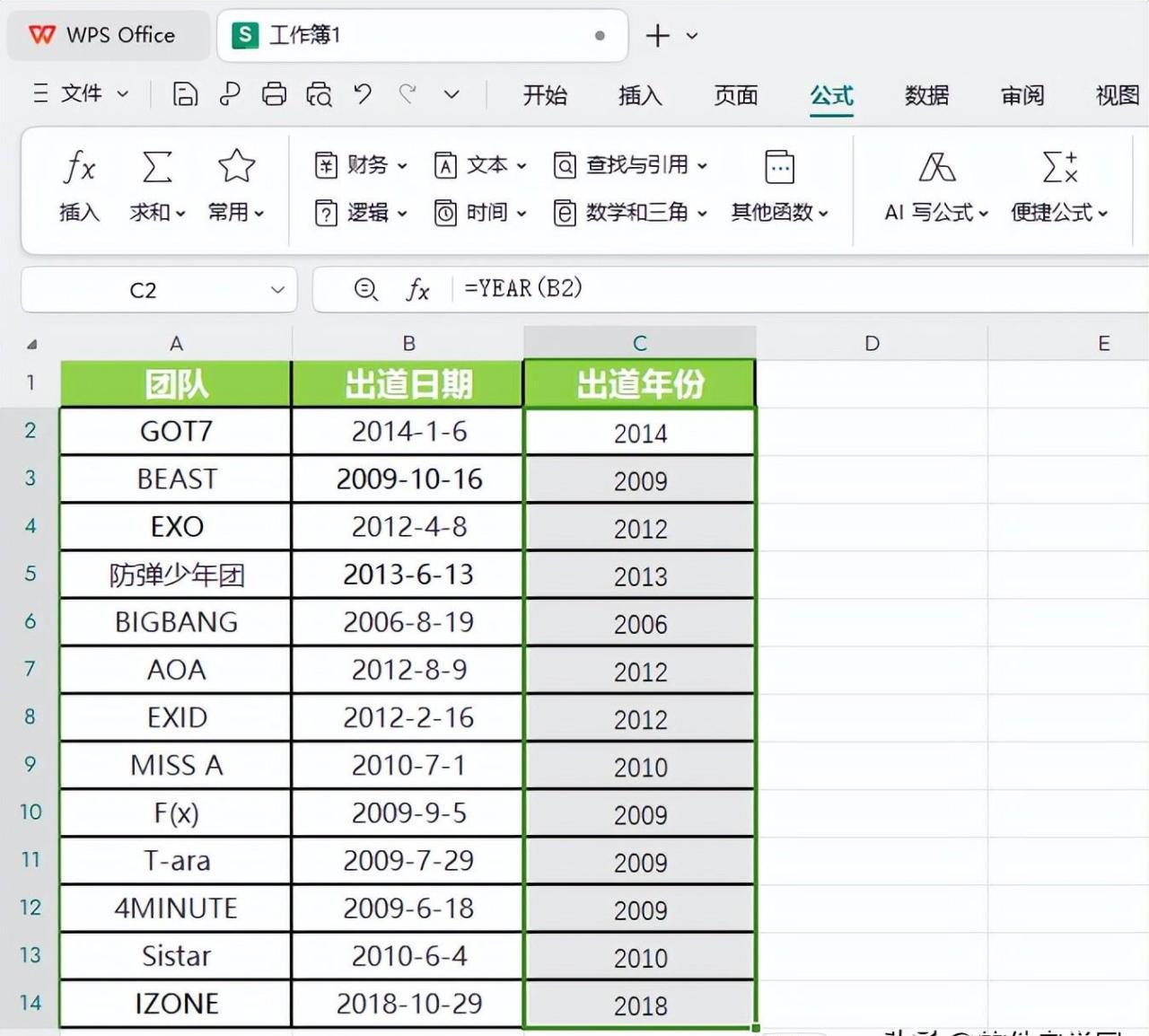Click 便捷公式 quick formula button
Viewport: 1149px width, 1036px height.
(x=1059, y=186)
